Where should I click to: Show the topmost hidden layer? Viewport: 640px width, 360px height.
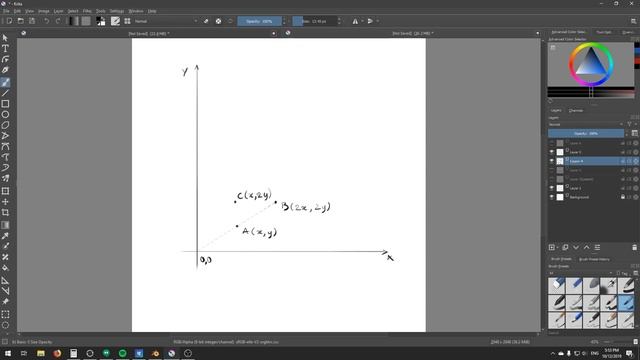pos(551,143)
